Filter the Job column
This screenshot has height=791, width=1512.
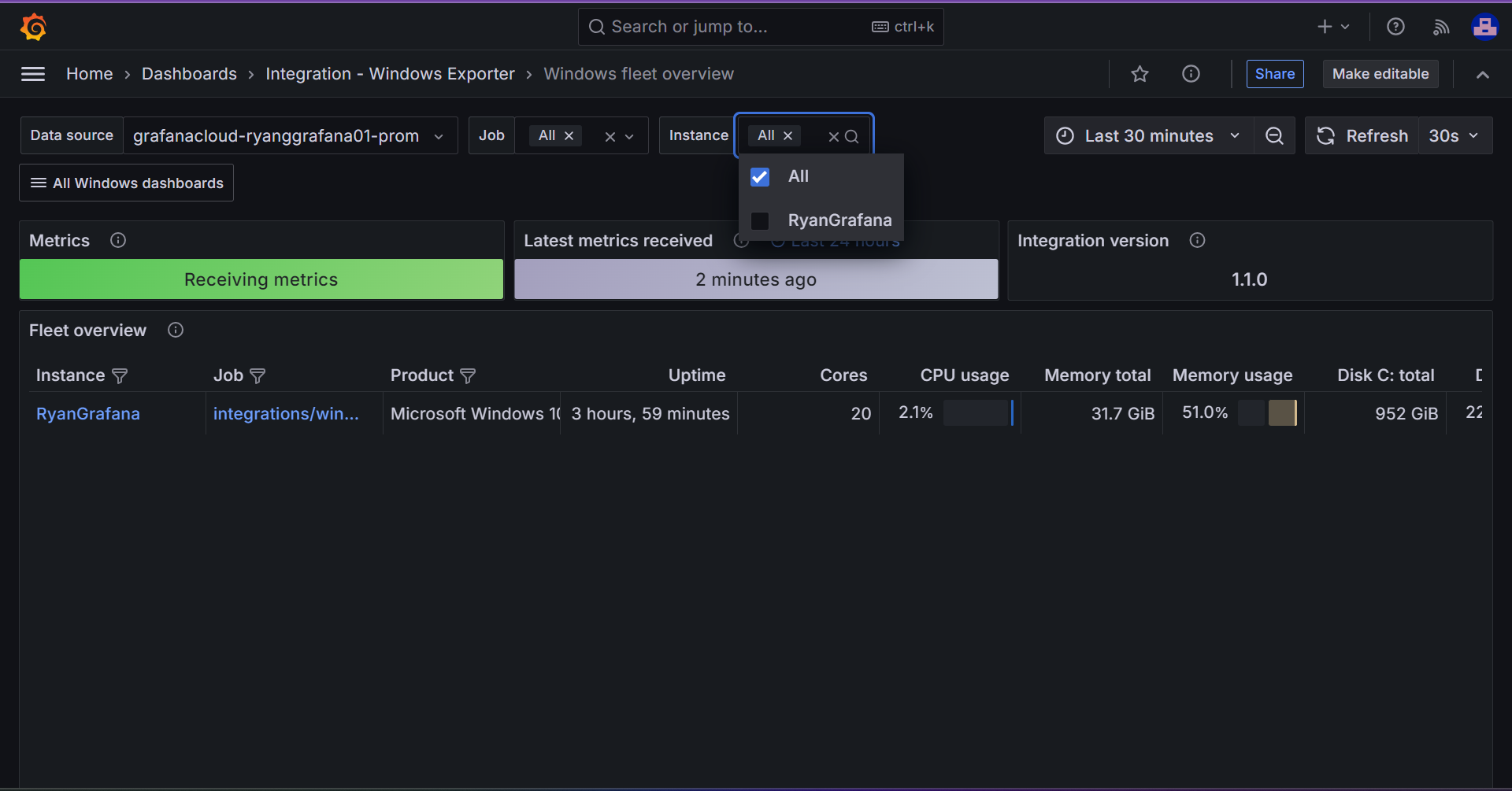(x=258, y=375)
